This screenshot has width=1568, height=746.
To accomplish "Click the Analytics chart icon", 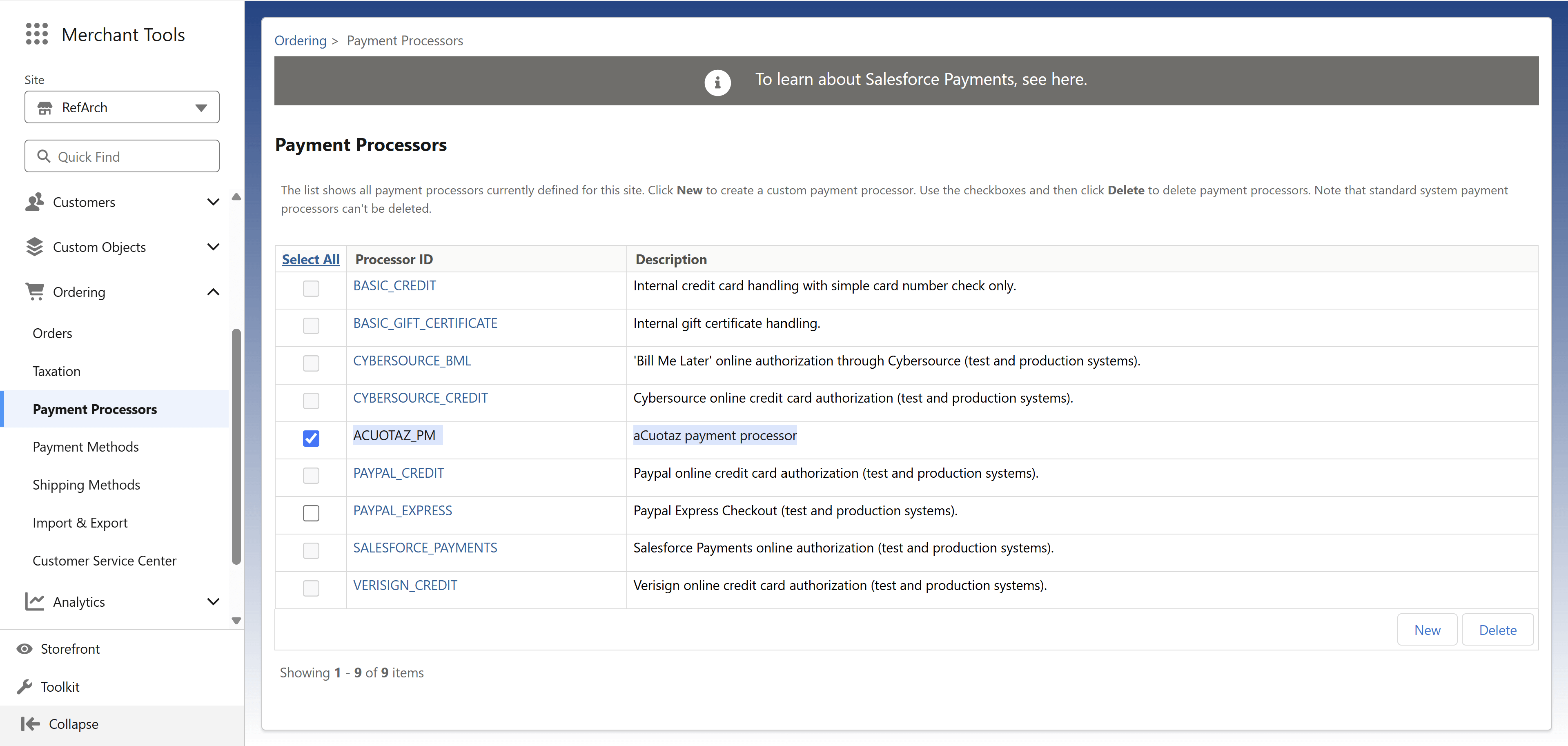I will point(35,602).
